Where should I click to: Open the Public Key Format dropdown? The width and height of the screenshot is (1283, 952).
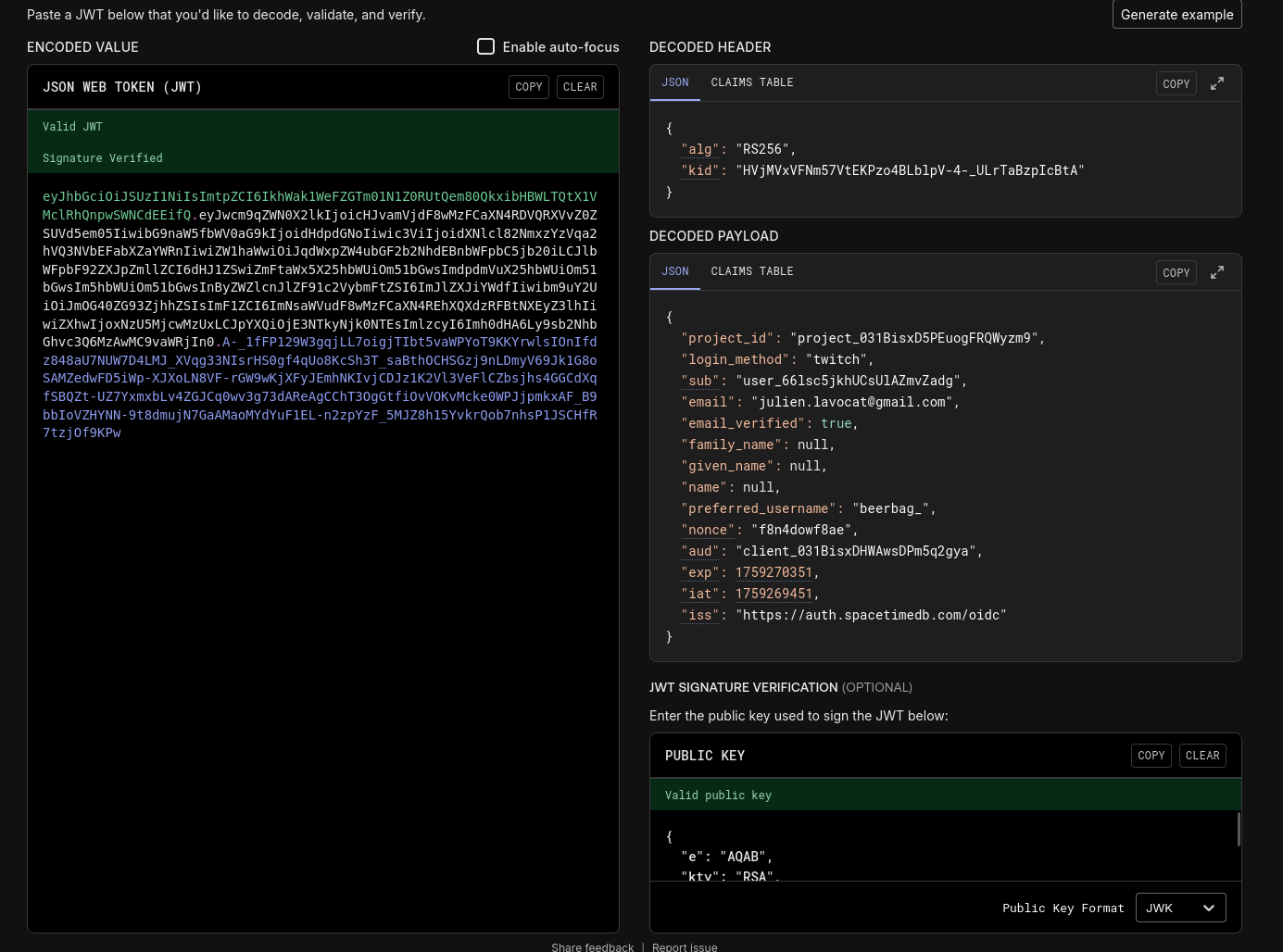pos(1179,908)
